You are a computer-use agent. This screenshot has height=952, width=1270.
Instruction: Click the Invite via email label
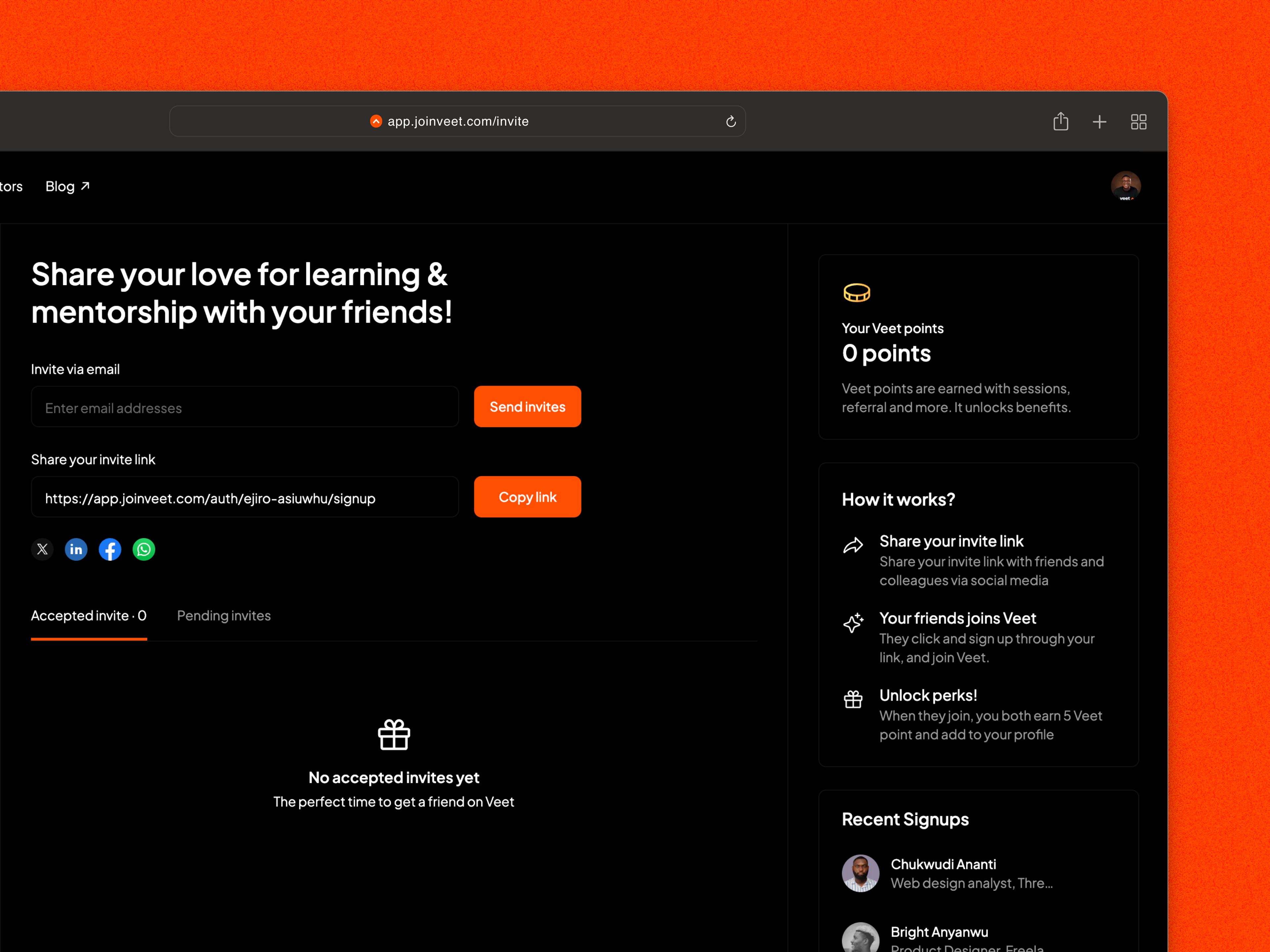point(75,369)
